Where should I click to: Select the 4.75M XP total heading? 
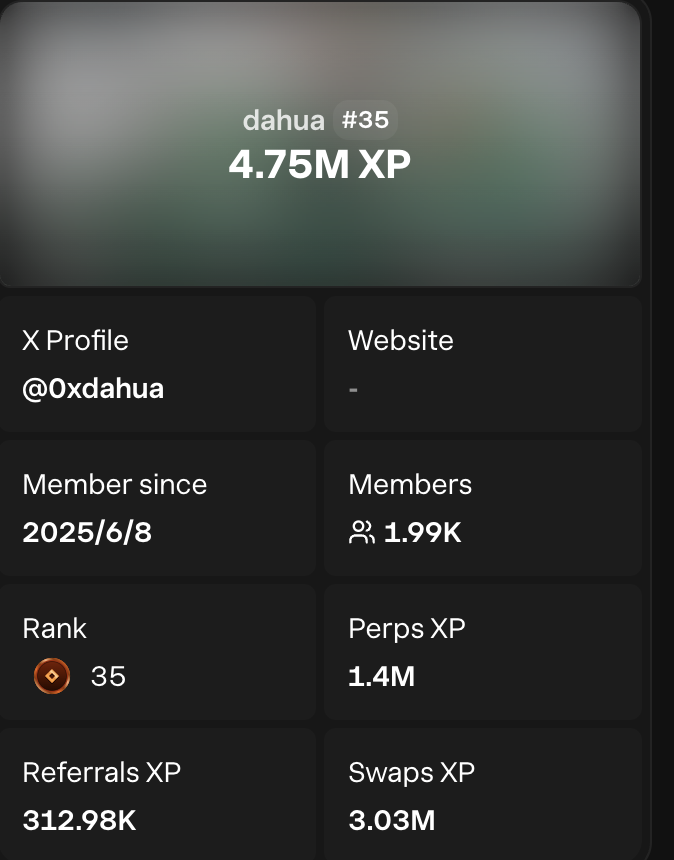click(x=319, y=165)
